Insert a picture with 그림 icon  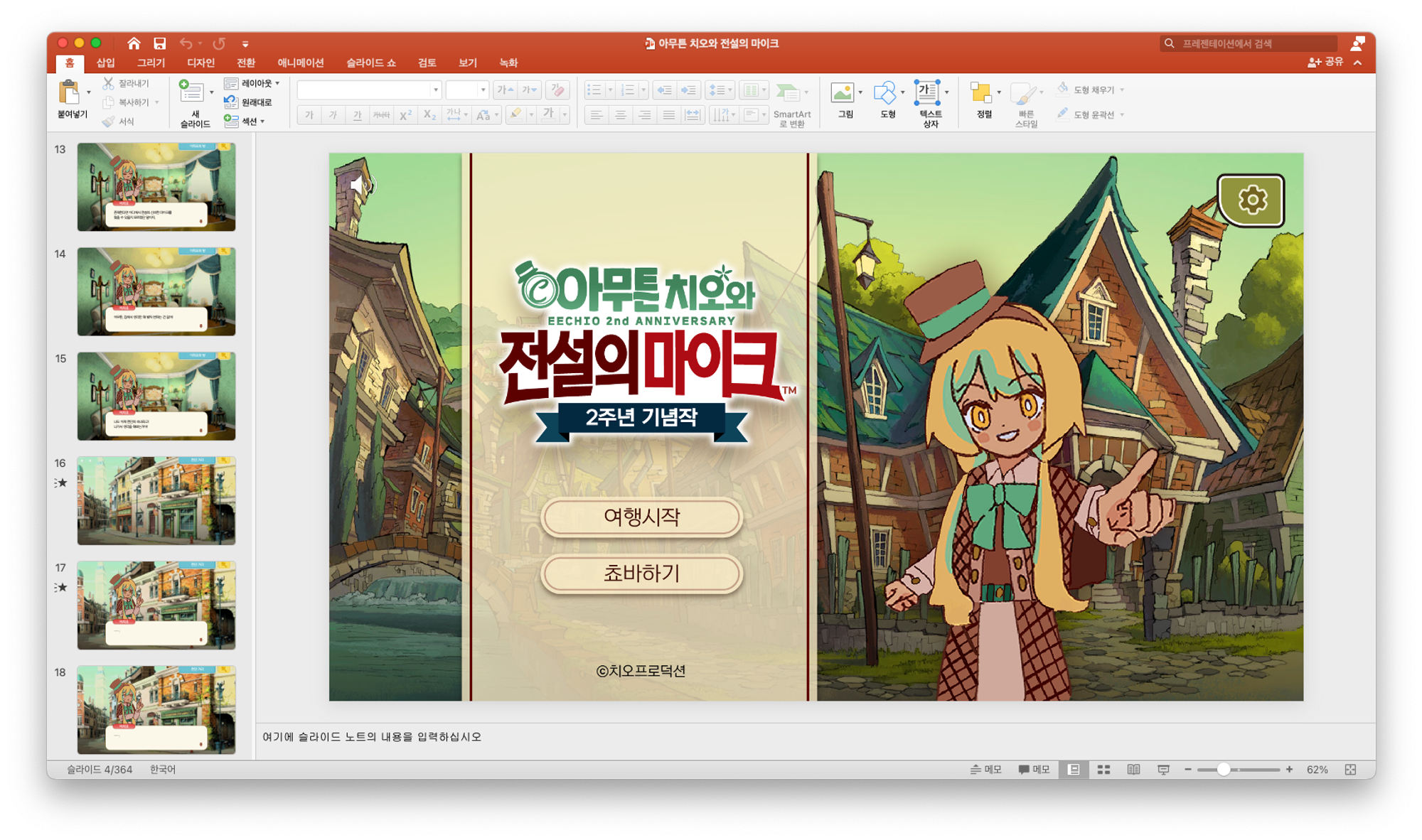[842, 93]
